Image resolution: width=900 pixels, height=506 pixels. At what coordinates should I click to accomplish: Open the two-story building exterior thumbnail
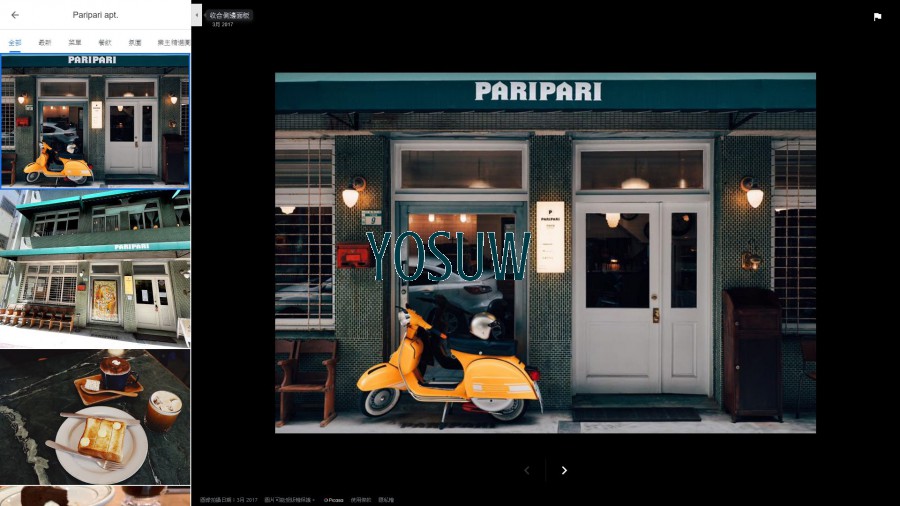click(x=95, y=269)
